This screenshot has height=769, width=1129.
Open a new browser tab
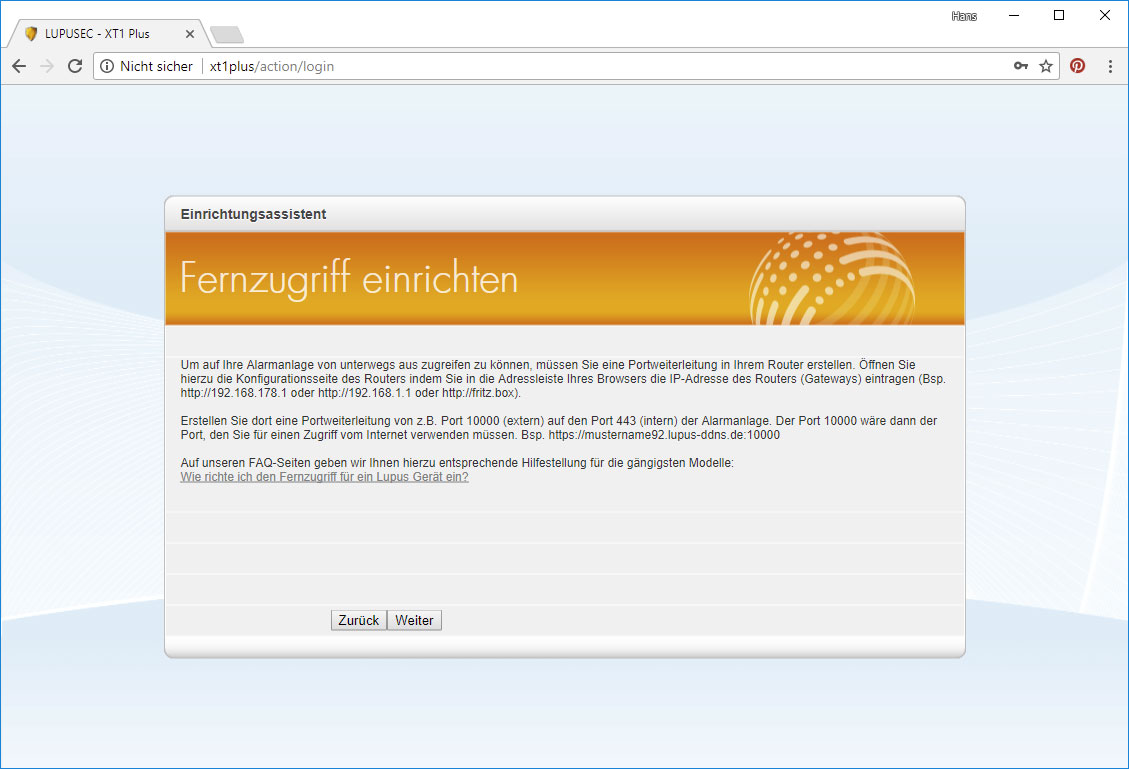(x=227, y=35)
